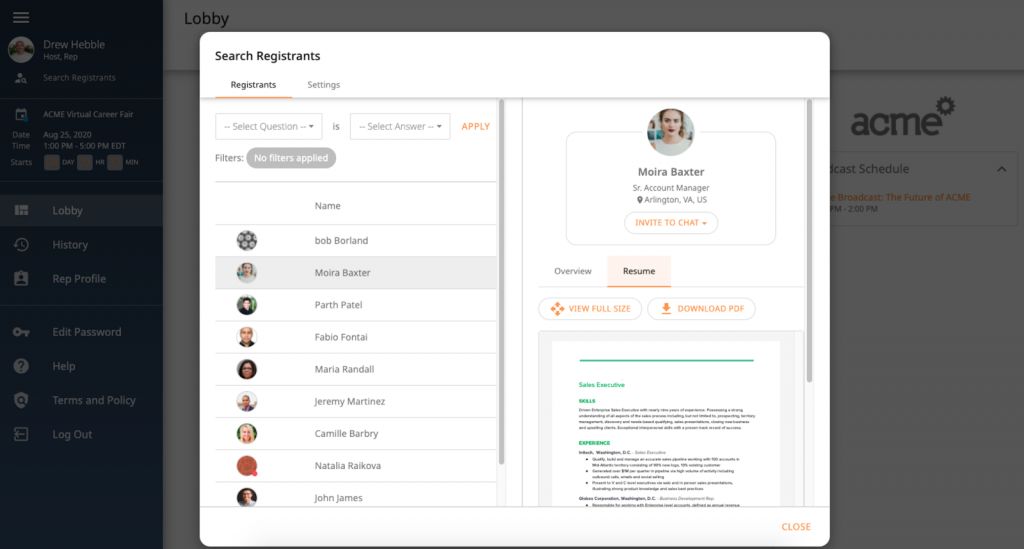
Task: Select the Maria Randall name text
Action: (x=344, y=369)
